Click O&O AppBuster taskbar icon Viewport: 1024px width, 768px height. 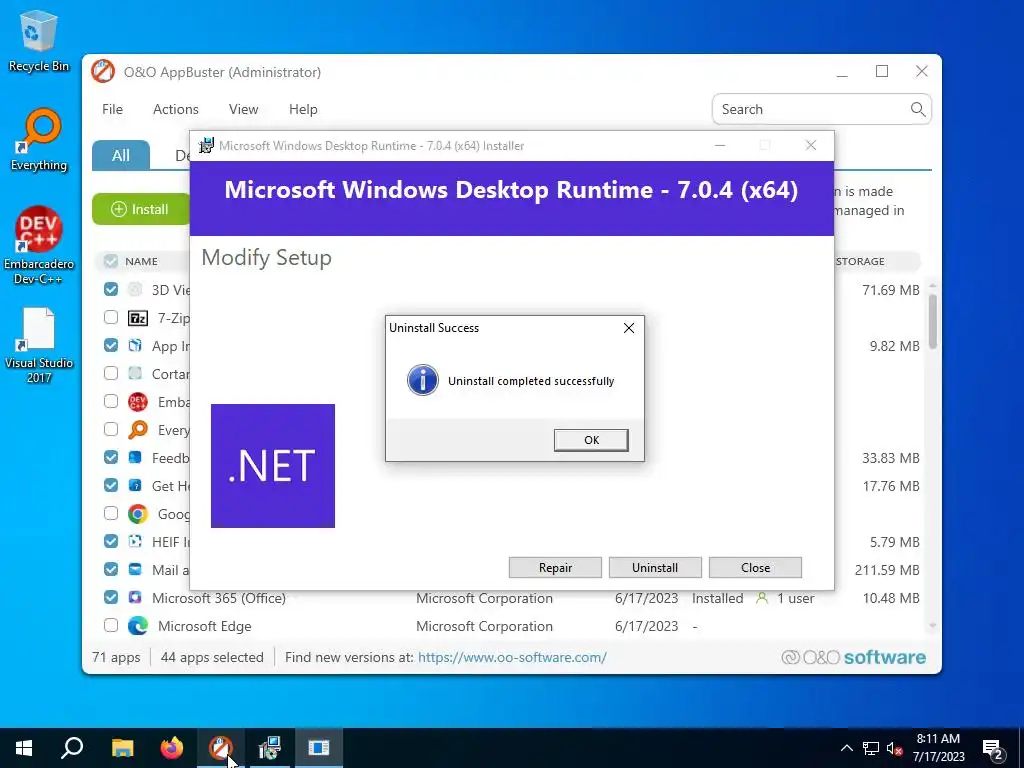(220, 748)
